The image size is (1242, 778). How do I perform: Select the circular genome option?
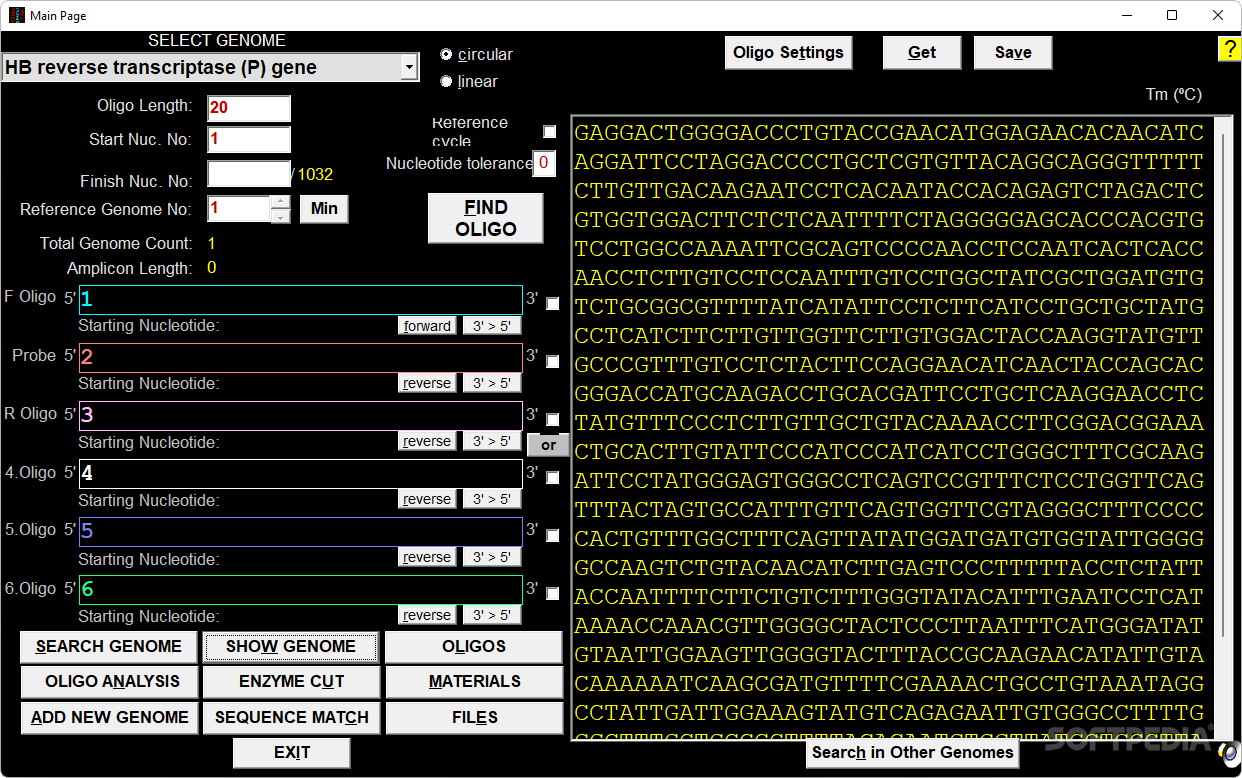tap(446, 54)
